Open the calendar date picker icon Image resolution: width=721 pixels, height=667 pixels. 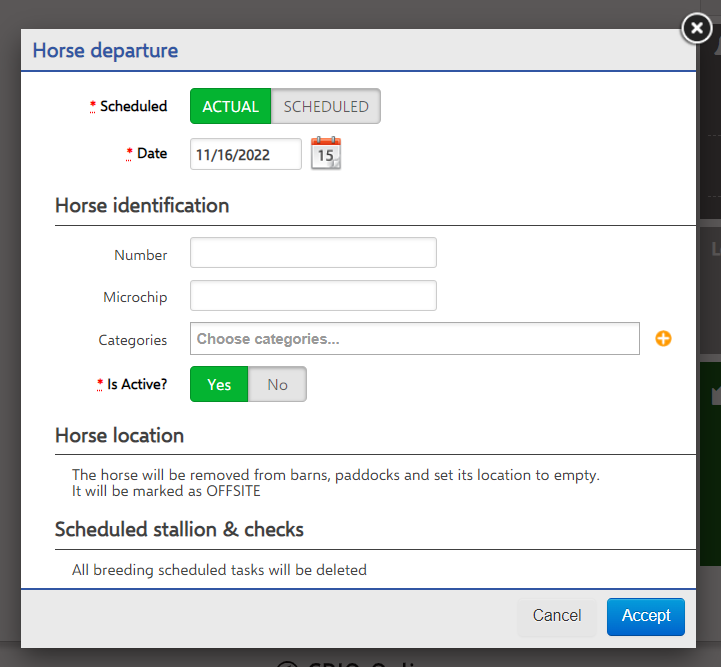[326, 154]
